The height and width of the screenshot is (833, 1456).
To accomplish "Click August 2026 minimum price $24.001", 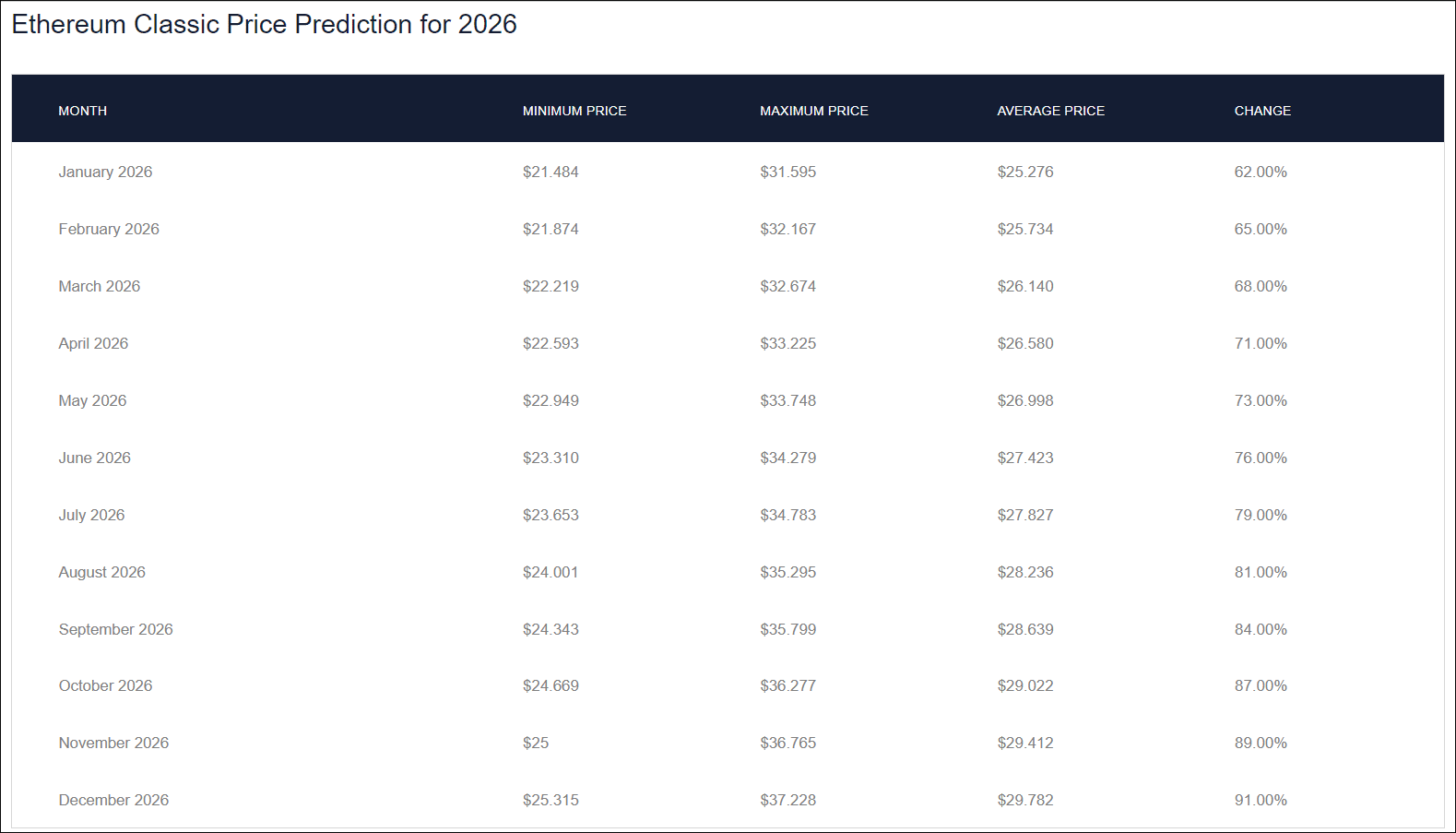I will point(550,572).
